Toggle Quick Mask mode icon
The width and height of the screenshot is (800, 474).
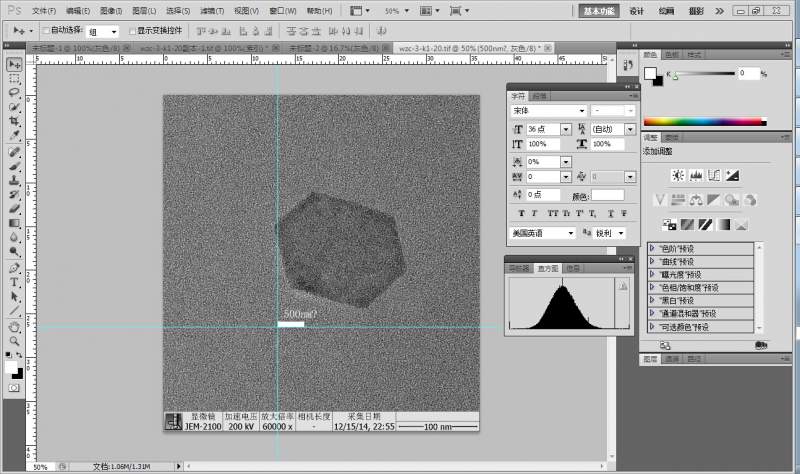coord(15,386)
